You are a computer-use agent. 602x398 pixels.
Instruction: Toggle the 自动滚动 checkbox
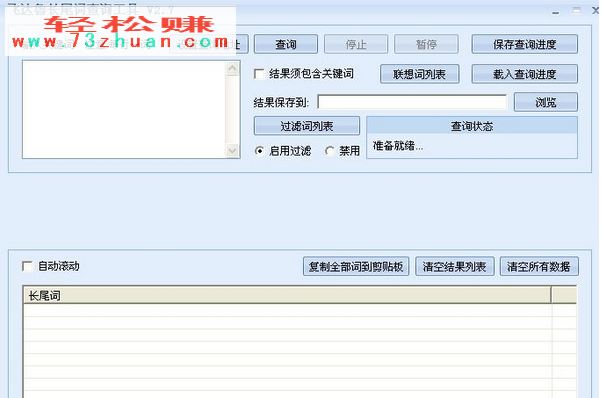[x=28, y=266]
